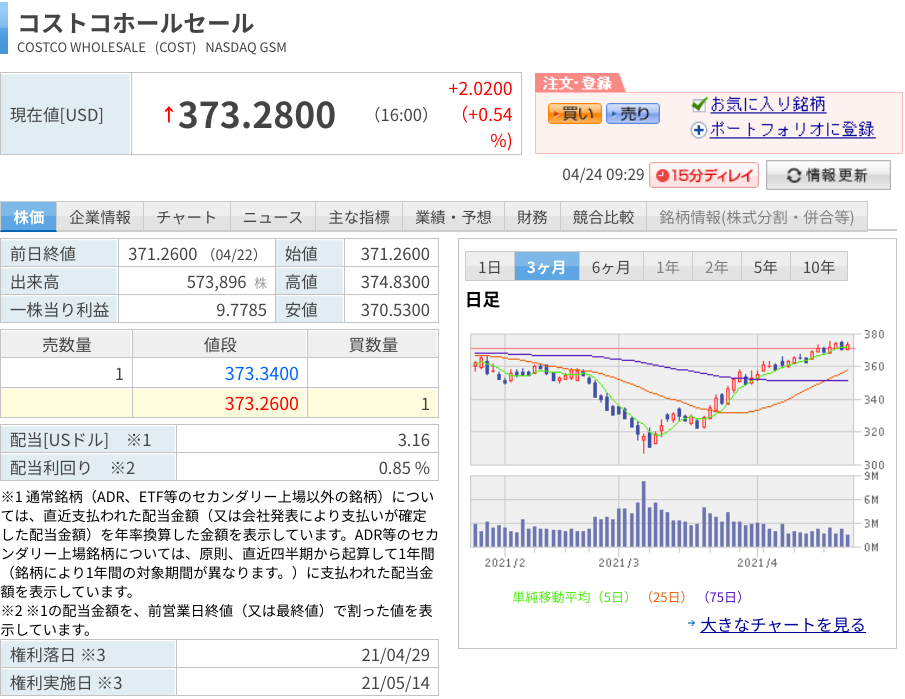Click the earnings per share value 9.7785
Viewport: 905px width, 699px height.
point(241,310)
